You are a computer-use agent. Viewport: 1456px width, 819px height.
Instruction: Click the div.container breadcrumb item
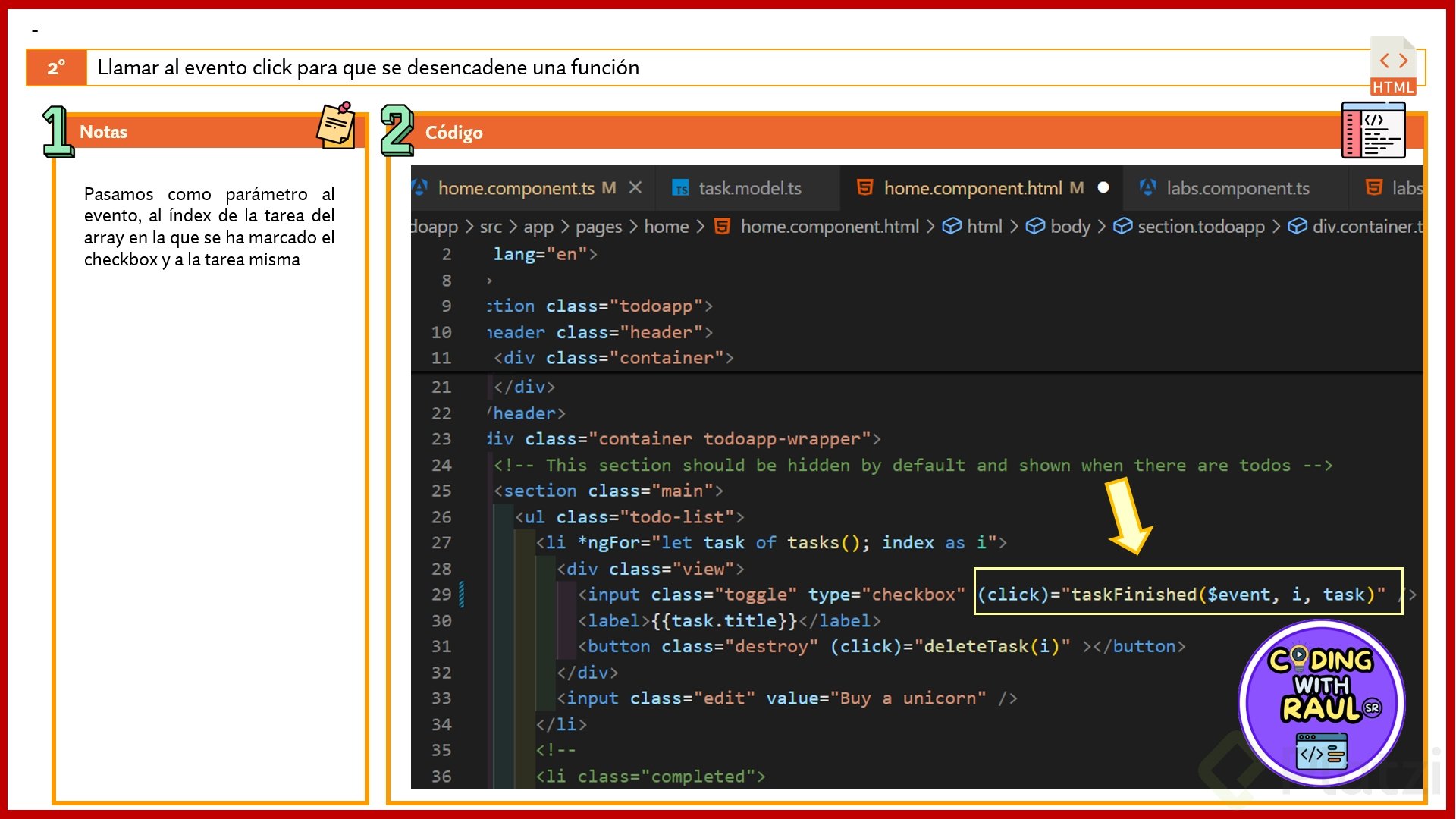[x=1365, y=227]
